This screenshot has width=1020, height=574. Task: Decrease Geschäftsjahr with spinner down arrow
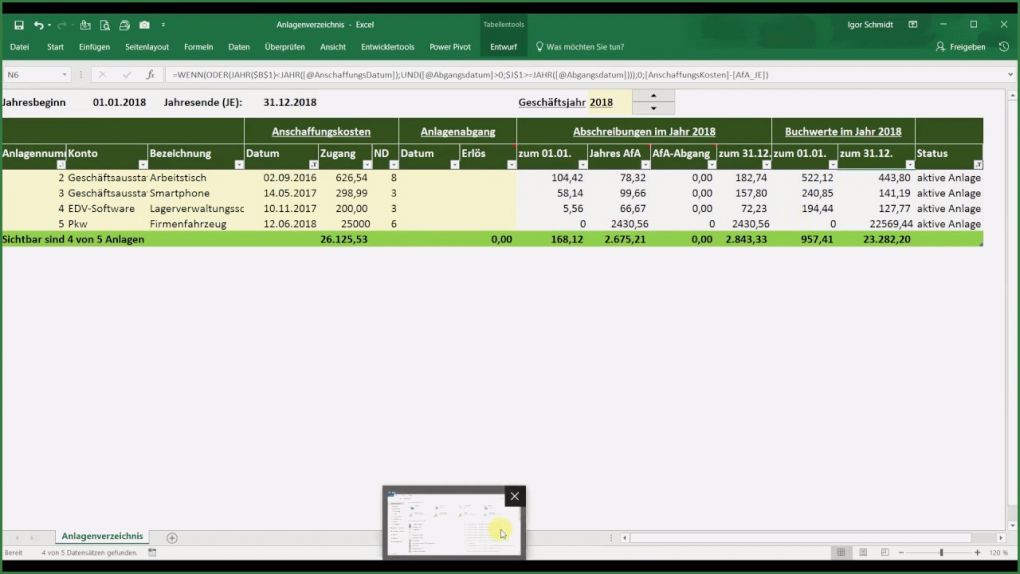pos(653,108)
